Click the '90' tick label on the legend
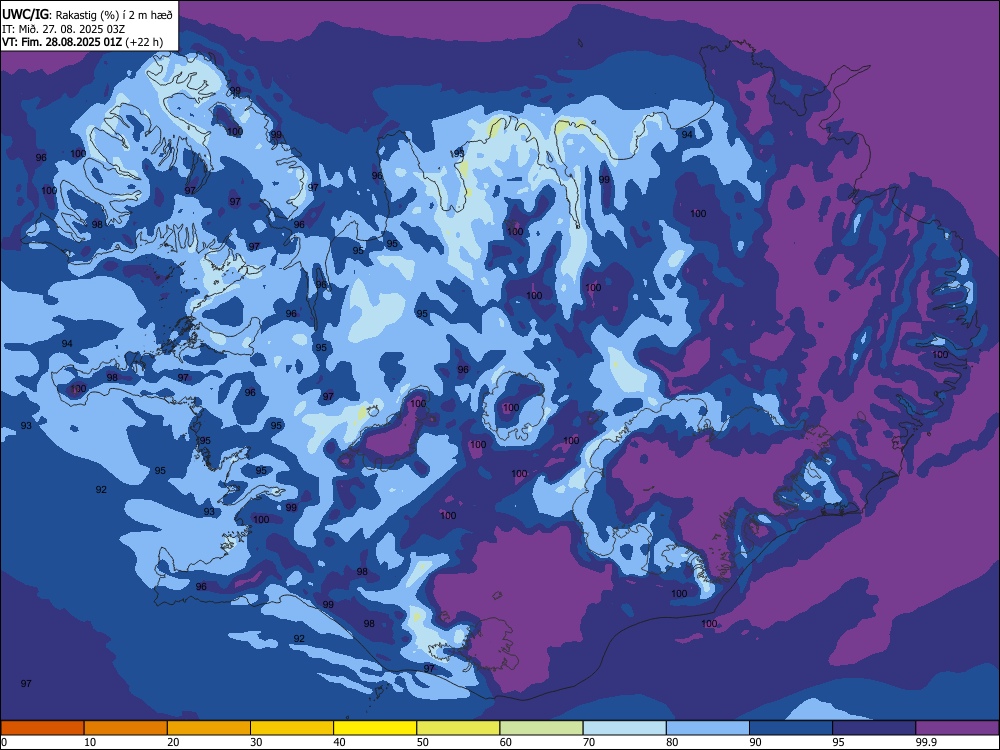This screenshot has height=750, width=1000. tap(756, 742)
